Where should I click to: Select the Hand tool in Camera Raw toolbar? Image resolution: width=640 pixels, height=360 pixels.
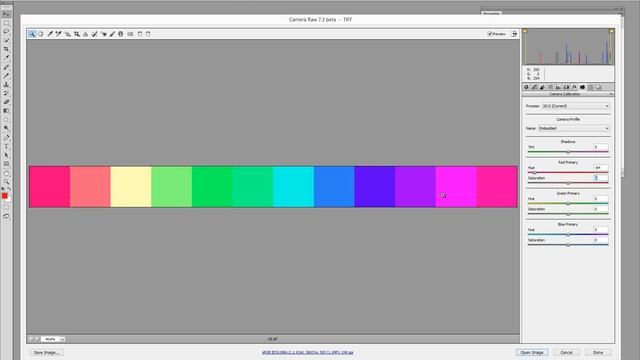click(41, 34)
